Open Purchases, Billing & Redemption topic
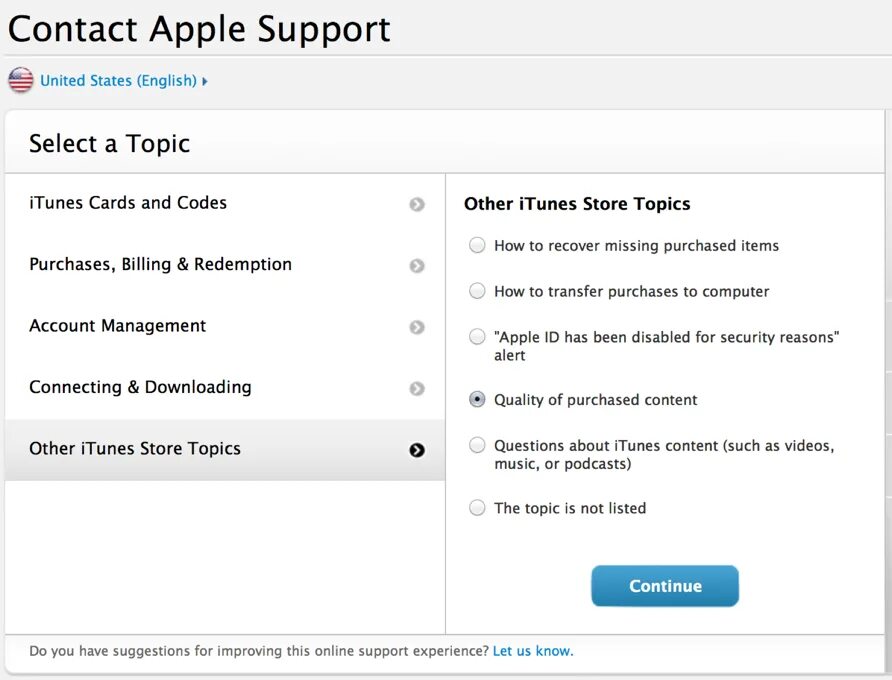The image size is (892, 680). tap(225, 266)
